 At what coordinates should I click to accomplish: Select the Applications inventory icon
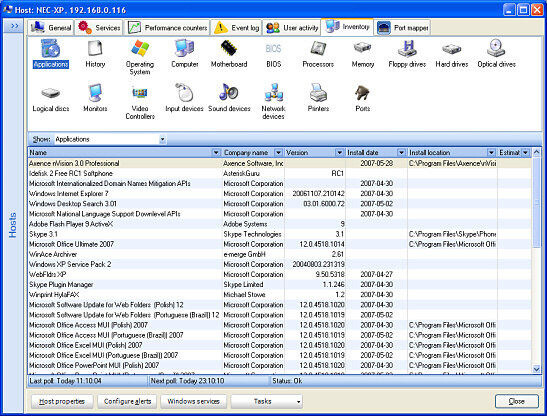tap(51, 54)
